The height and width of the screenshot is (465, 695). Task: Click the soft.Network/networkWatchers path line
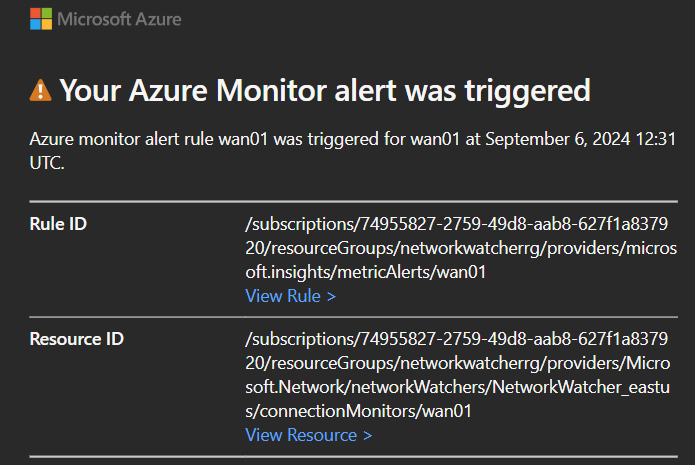coord(457,387)
